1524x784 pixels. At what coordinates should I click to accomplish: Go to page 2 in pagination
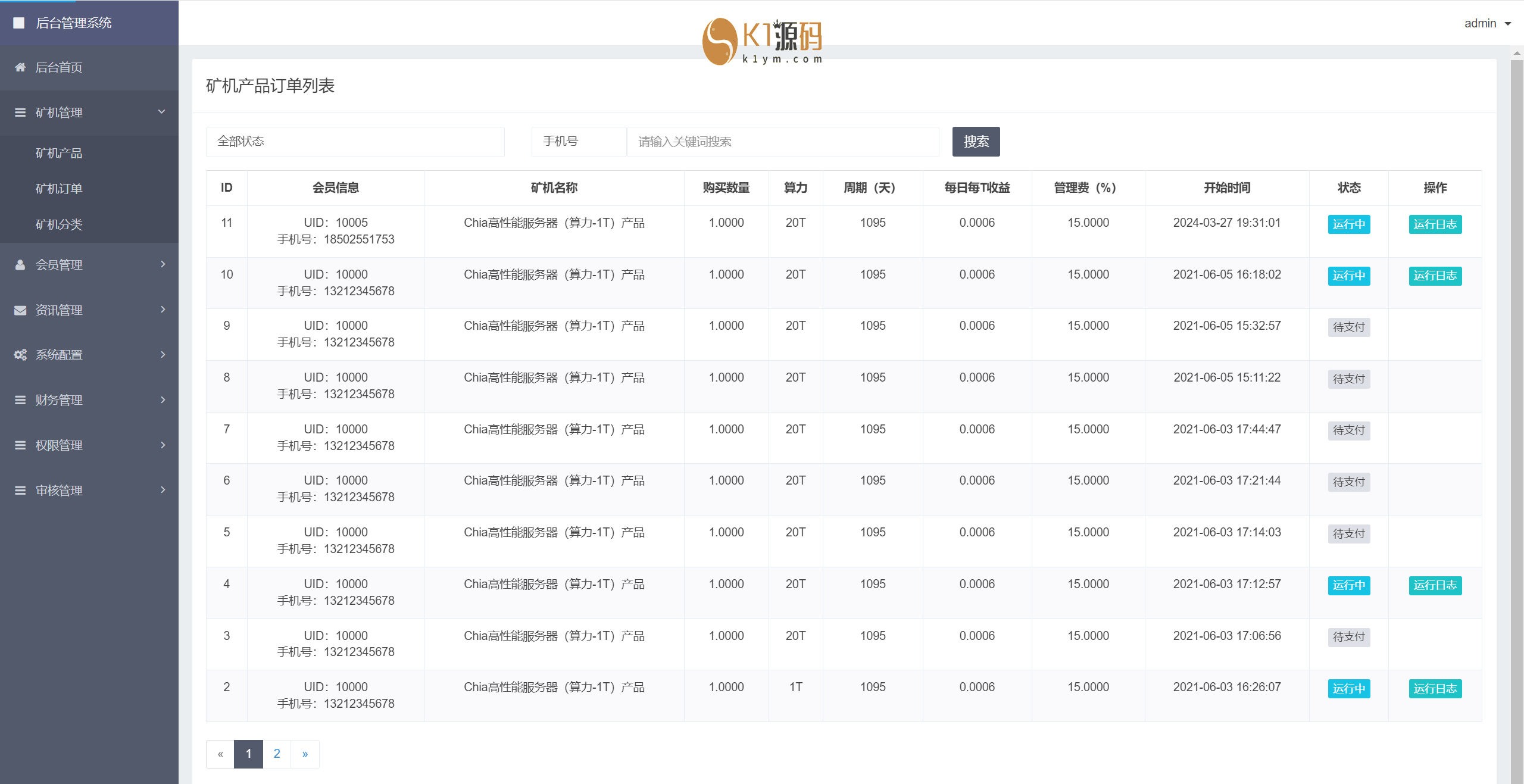pyautogui.click(x=277, y=754)
